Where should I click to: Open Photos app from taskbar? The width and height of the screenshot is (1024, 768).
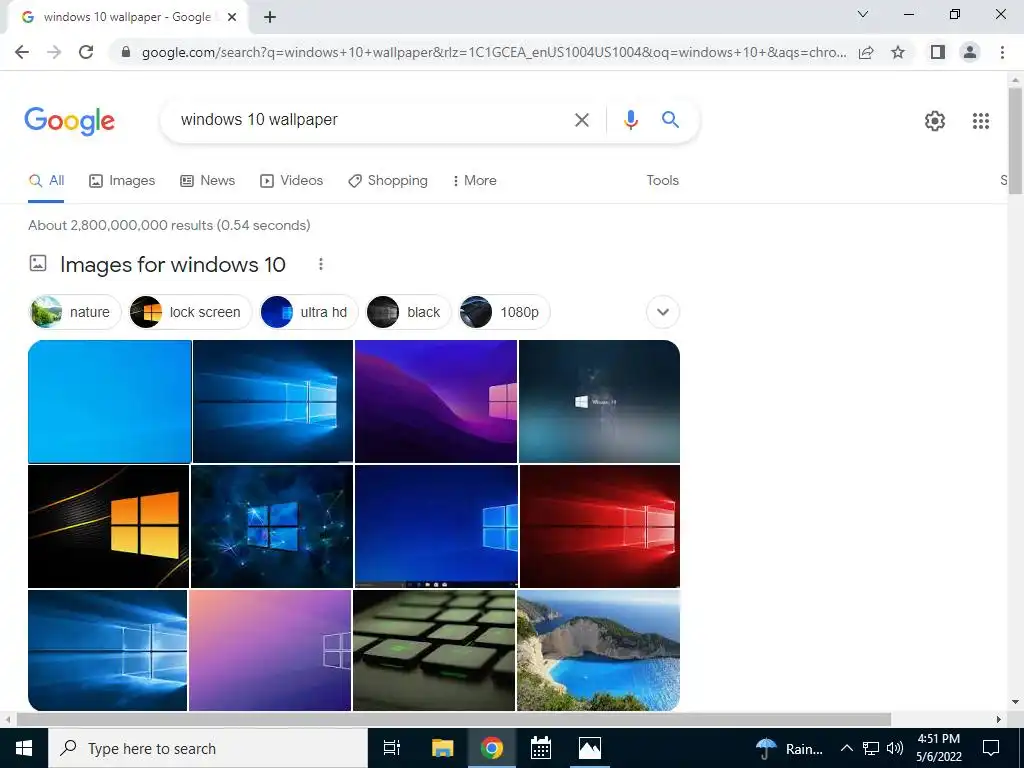tap(590, 748)
